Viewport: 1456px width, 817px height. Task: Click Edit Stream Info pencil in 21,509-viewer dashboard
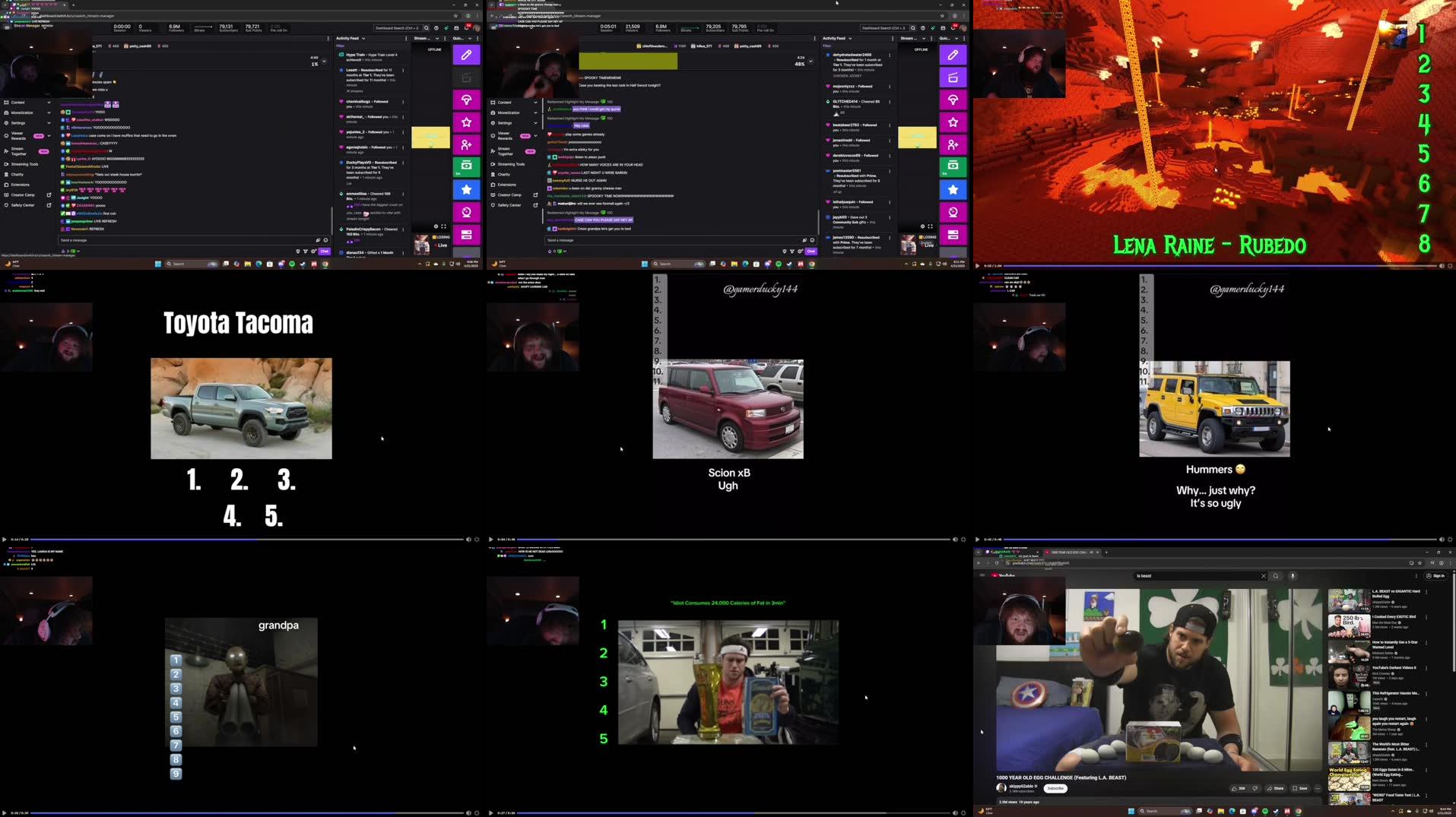(953, 55)
